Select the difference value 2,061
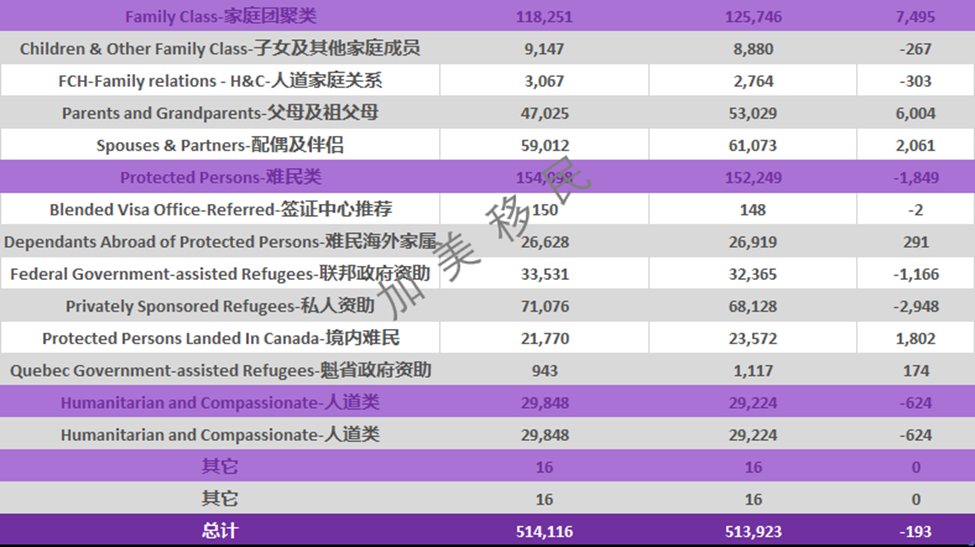This screenshot has width=975, height=547. click(915, 146)
